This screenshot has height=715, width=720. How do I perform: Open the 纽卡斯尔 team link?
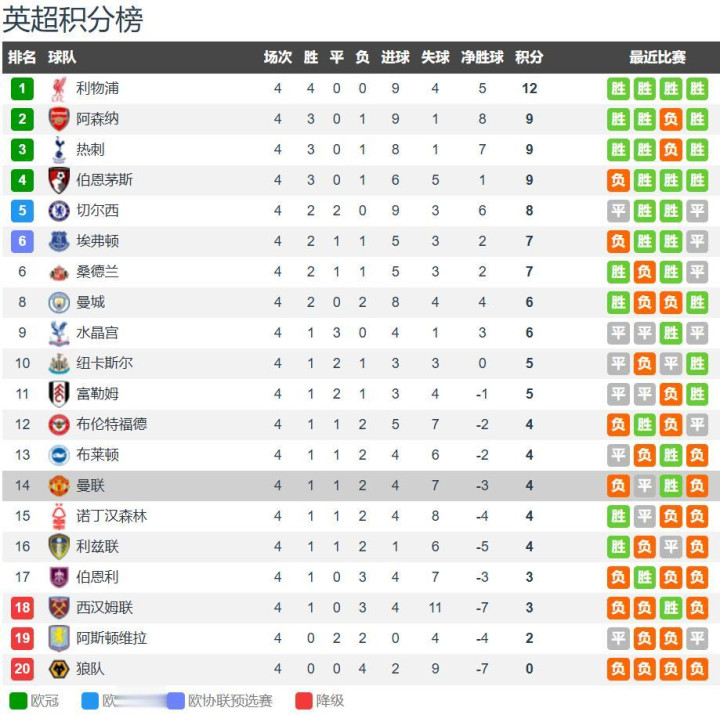(x=104, y=363)
